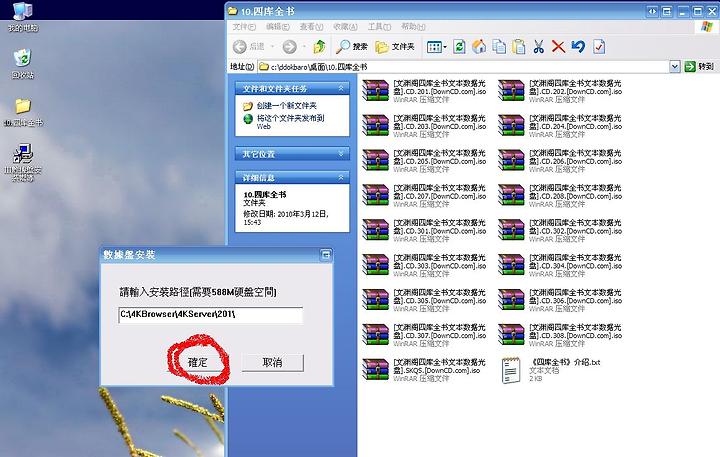This screenshot has width=720, height=457.
Task: Click the Refresh toolbar icon
Action: 459,46
